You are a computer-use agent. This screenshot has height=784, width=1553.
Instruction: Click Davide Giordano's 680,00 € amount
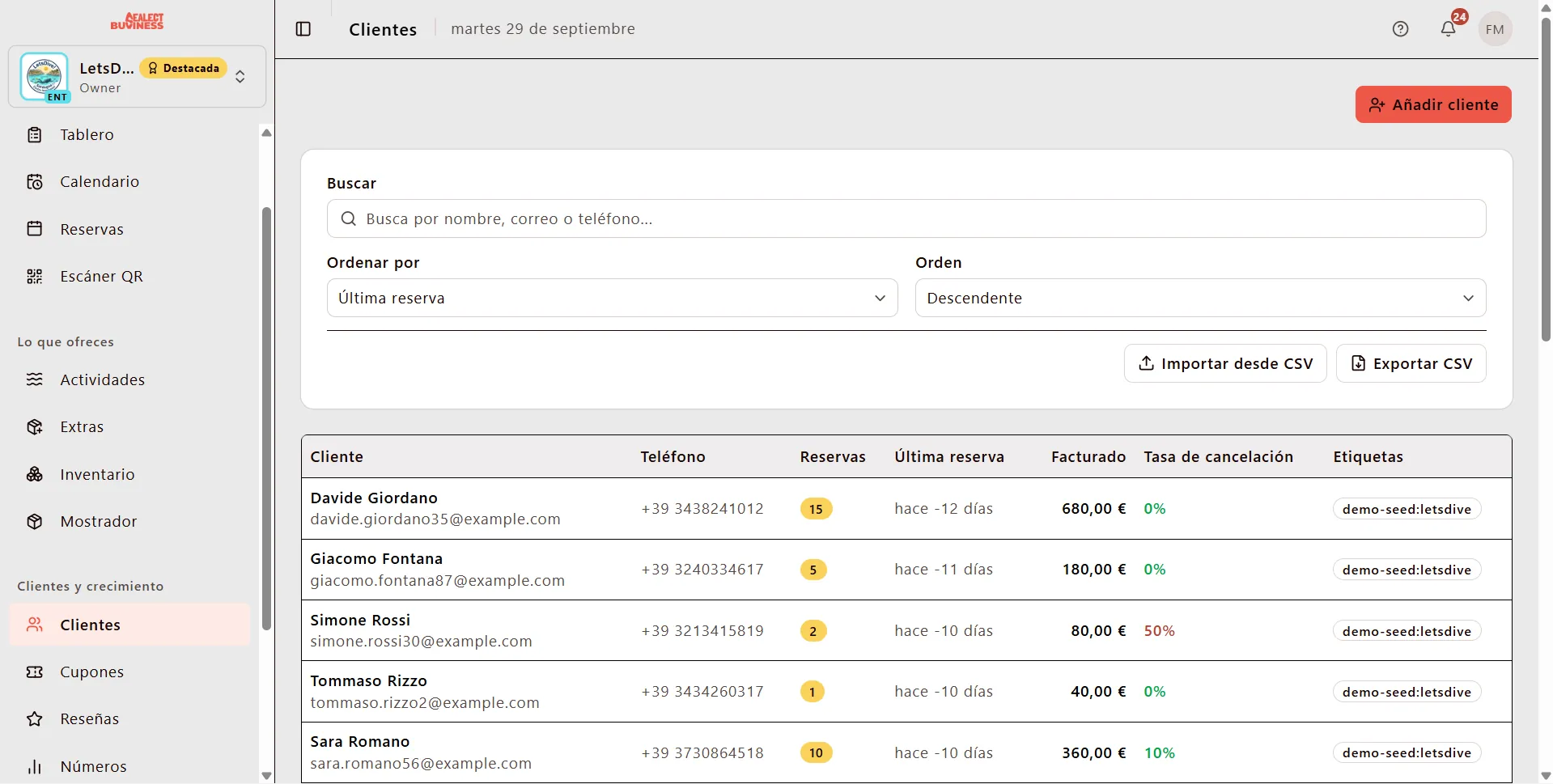(x=1093, y=509)
